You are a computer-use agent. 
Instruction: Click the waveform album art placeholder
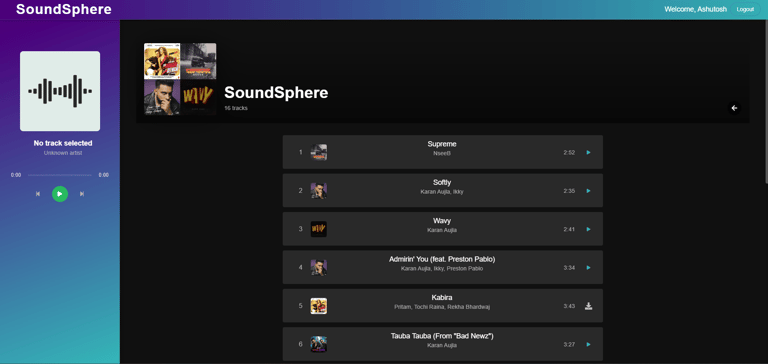tap(60, 91)
